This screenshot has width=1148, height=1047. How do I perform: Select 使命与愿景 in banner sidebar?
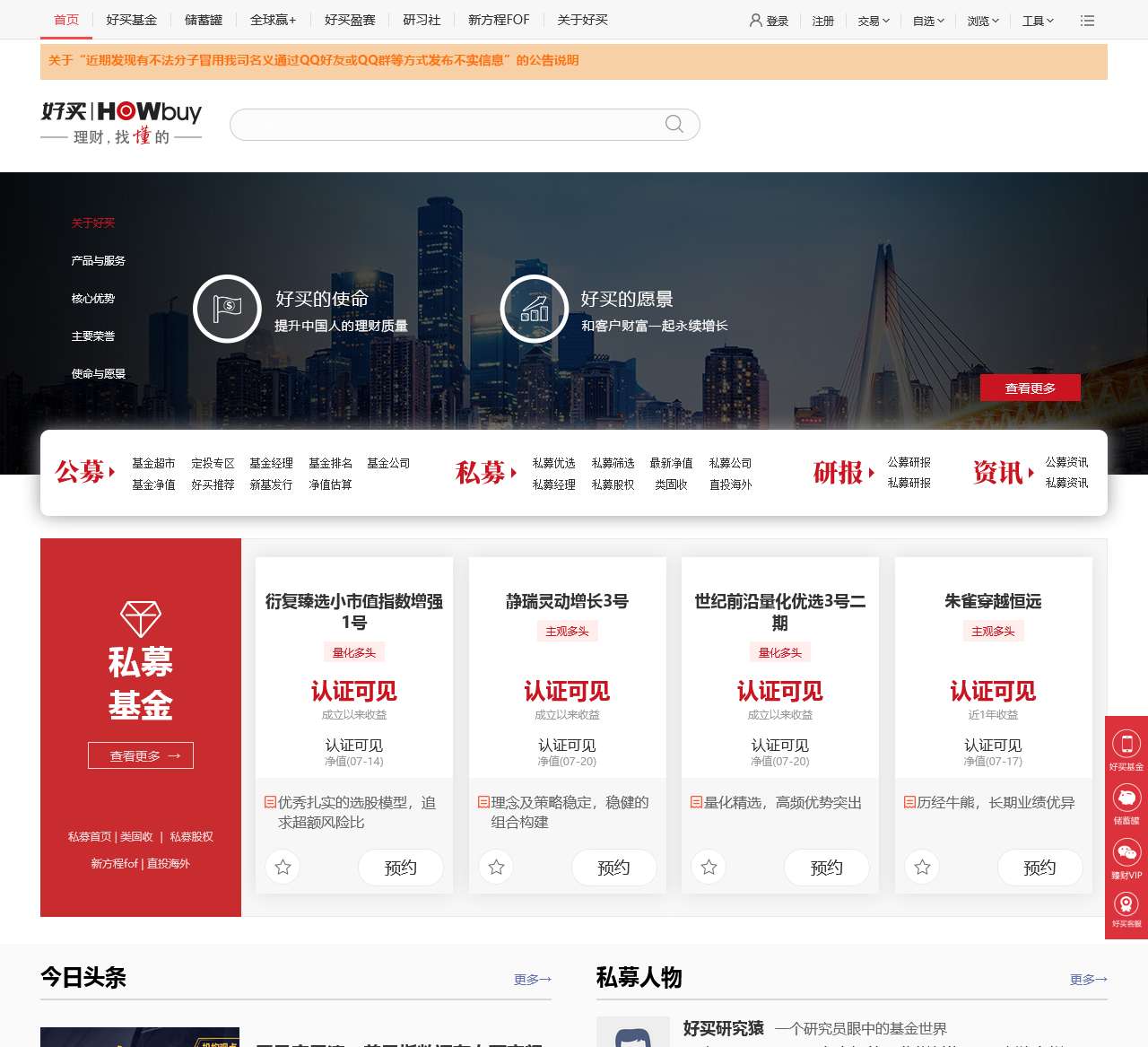(x=99, y=373)
